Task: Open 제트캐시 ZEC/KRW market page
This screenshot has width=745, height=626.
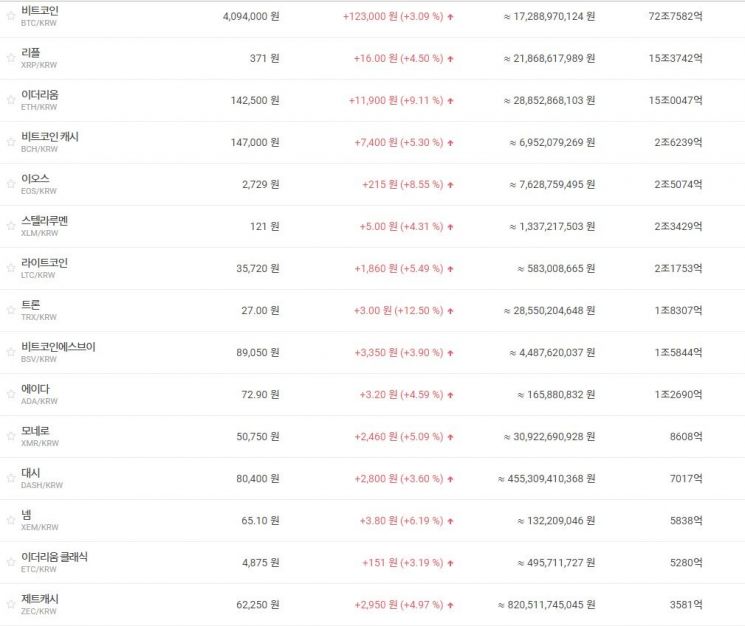Action: 40,604
